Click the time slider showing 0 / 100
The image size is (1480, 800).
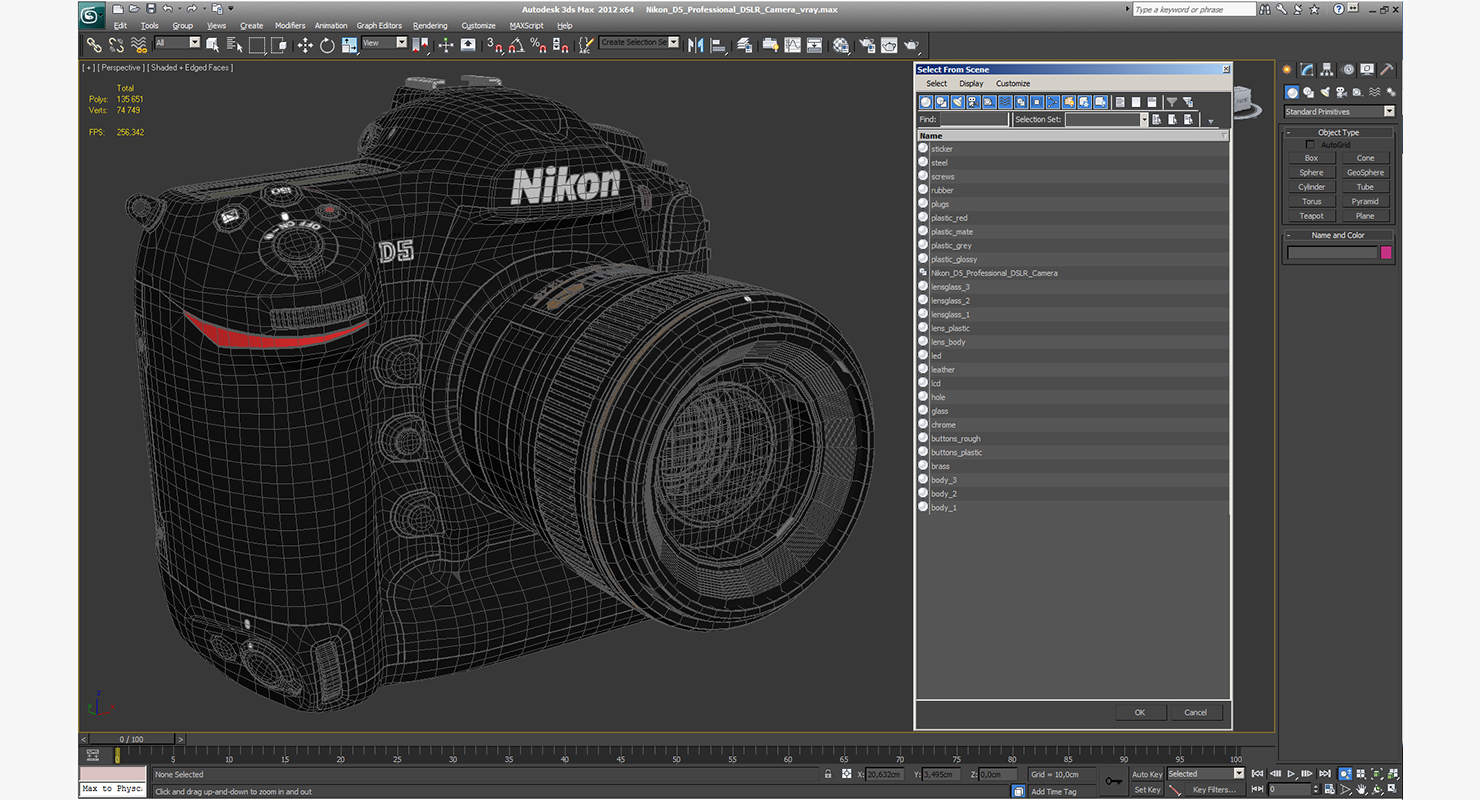pos(132,739)
